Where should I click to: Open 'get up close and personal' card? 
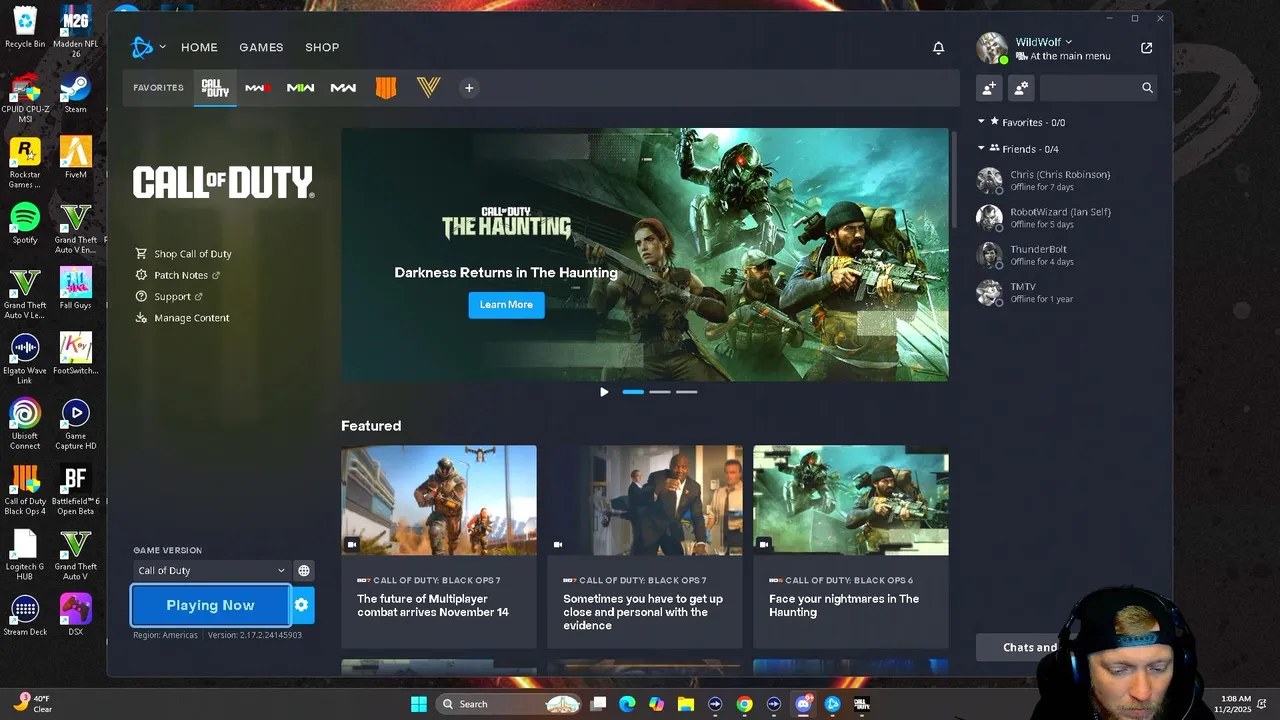[x=645, y=547]
